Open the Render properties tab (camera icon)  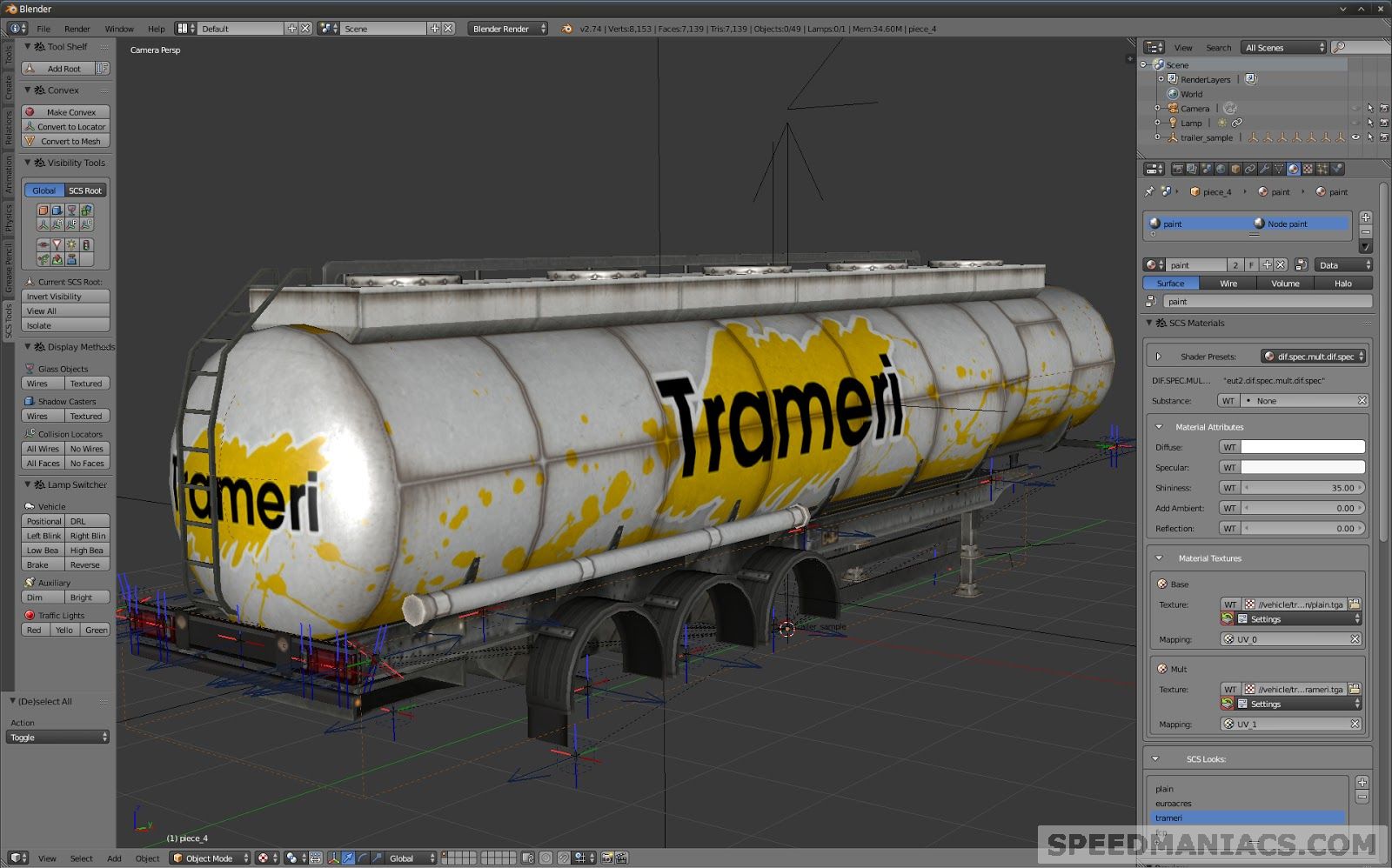tap(1179, 170)
